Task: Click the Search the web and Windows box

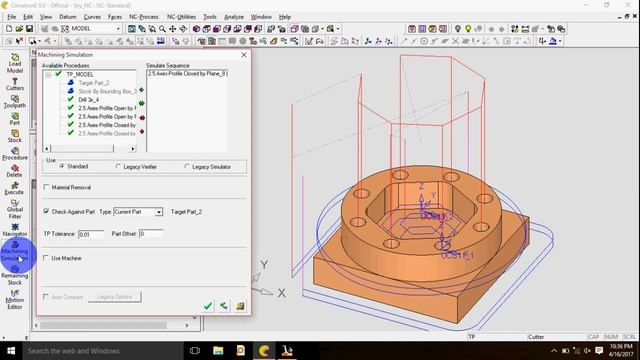Action: pos(102,351)
